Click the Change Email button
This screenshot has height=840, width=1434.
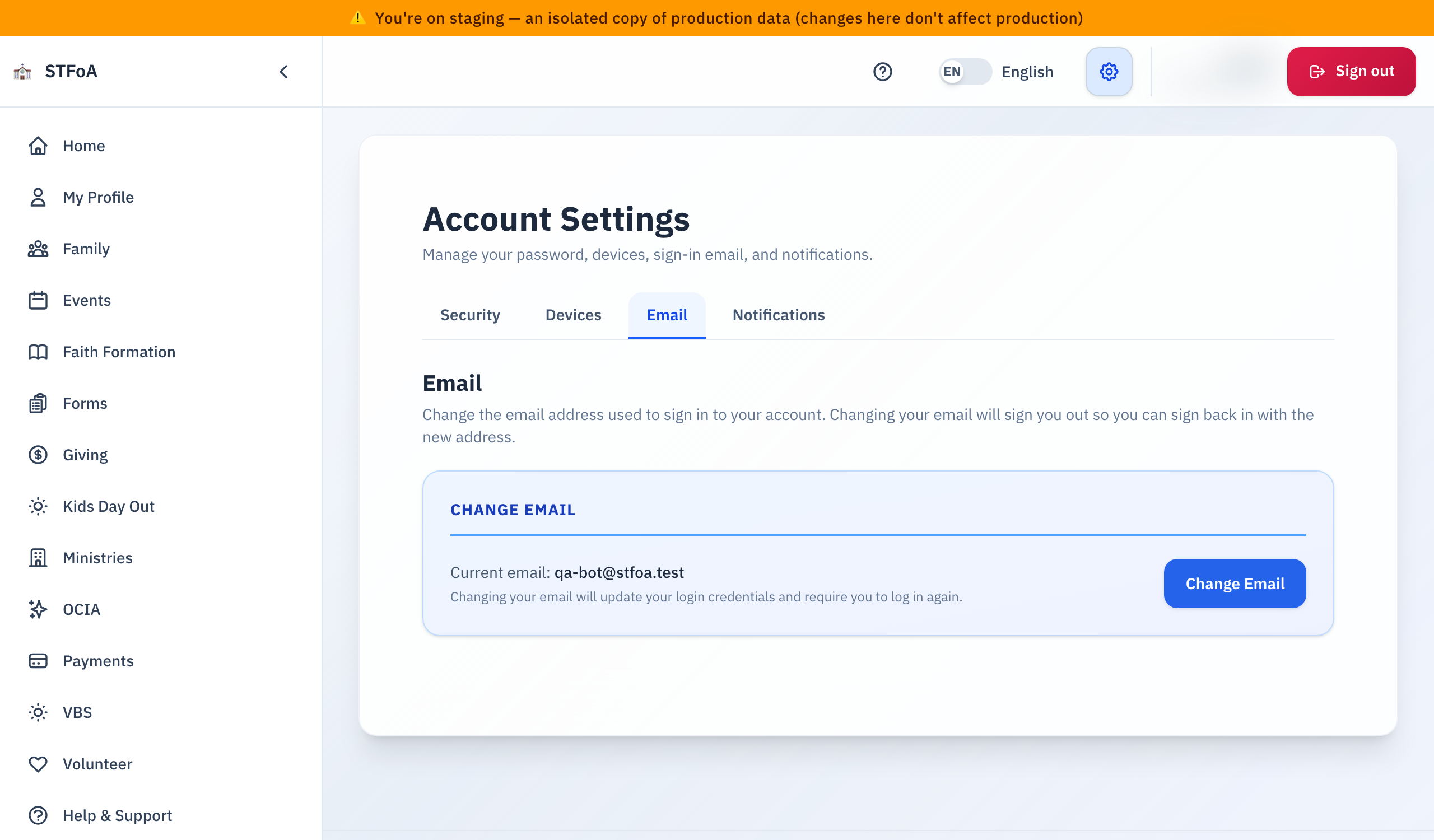(x=1234, y=584)
